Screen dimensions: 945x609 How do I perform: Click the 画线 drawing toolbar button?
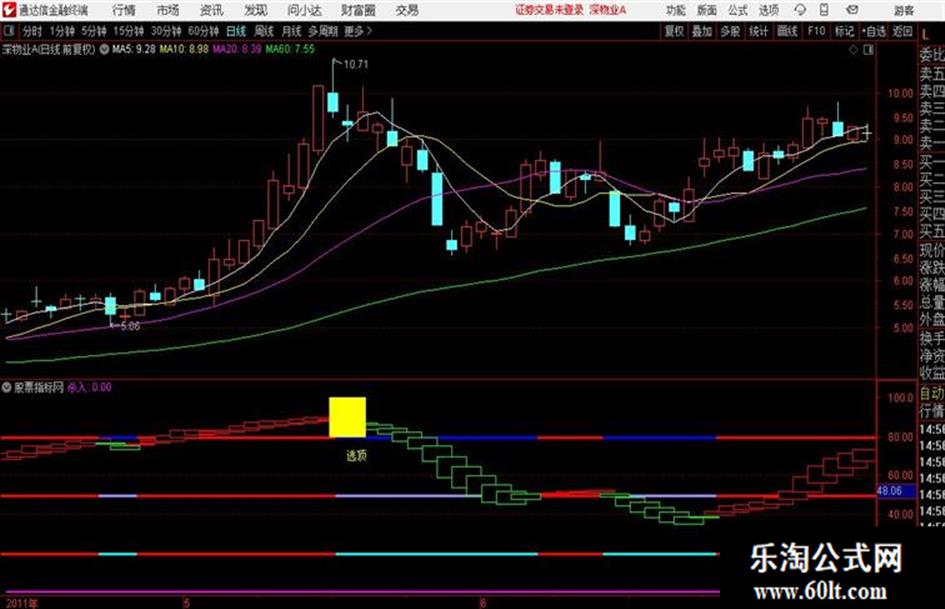(x=787, y=31)
